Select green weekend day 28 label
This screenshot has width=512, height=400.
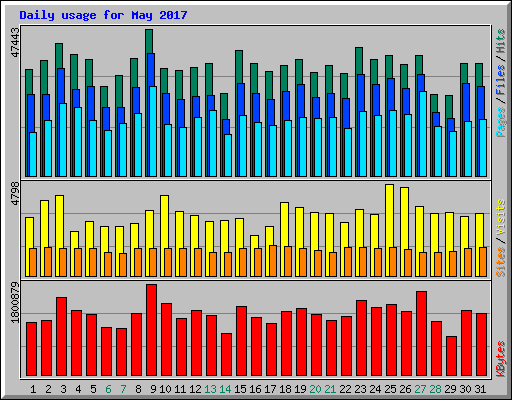[435, 389]
